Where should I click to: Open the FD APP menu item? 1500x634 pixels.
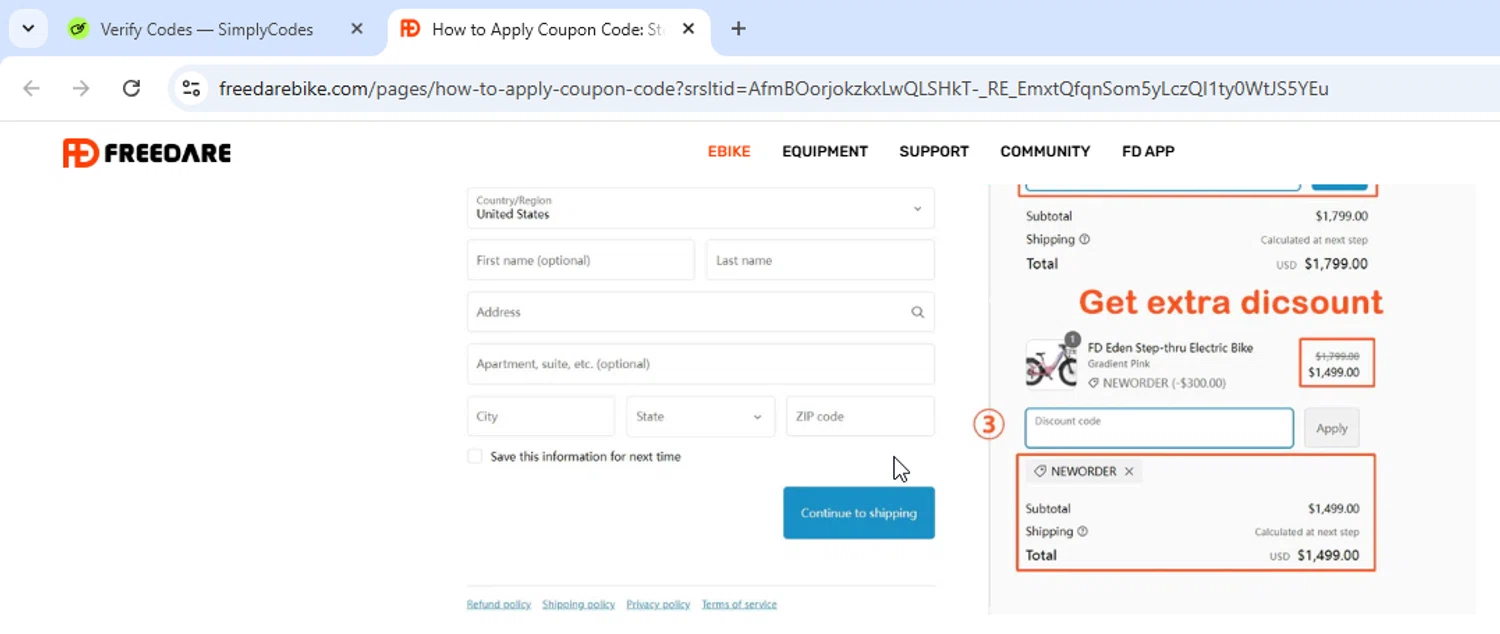tap(1148, 151)
